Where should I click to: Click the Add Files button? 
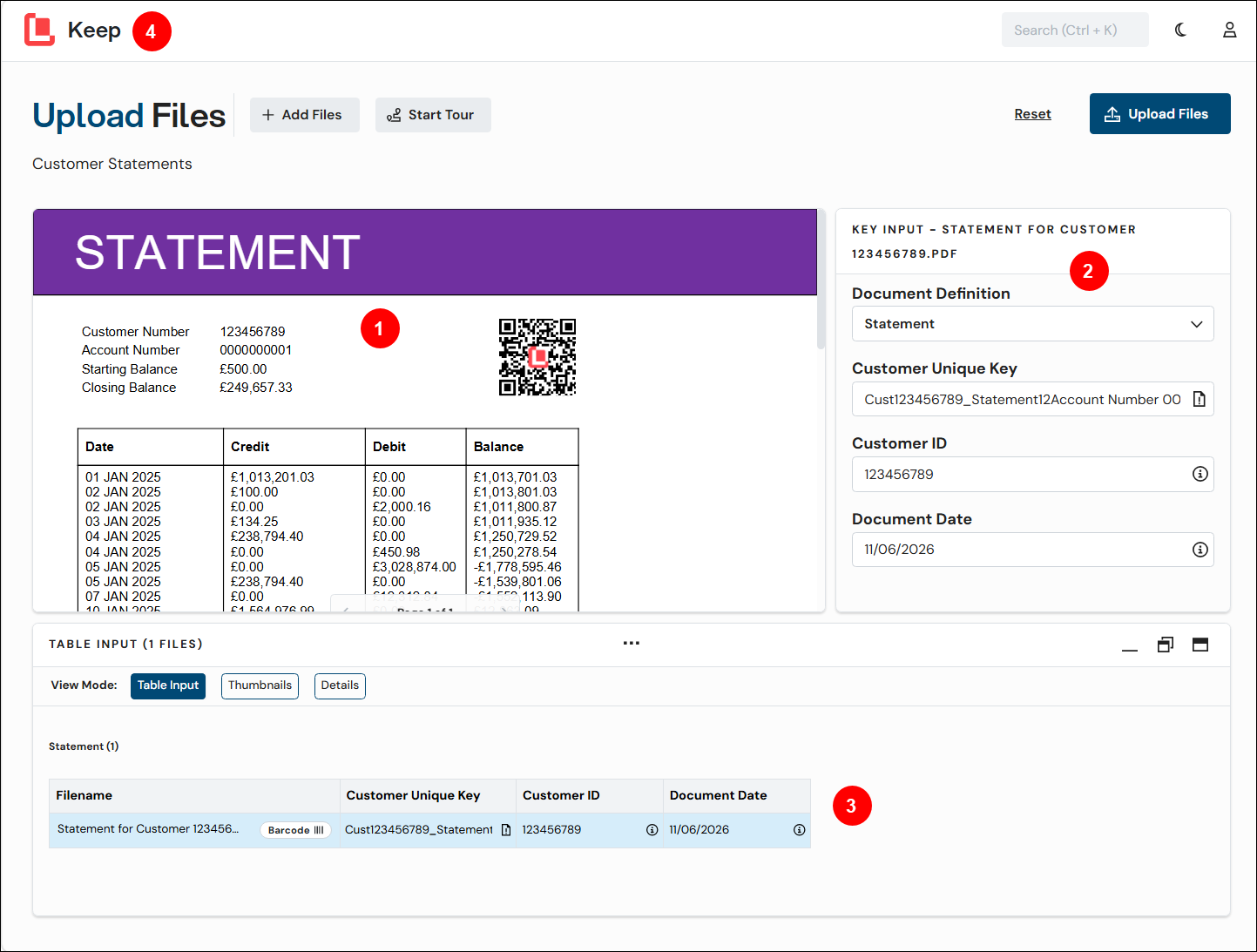coord(305,115)
